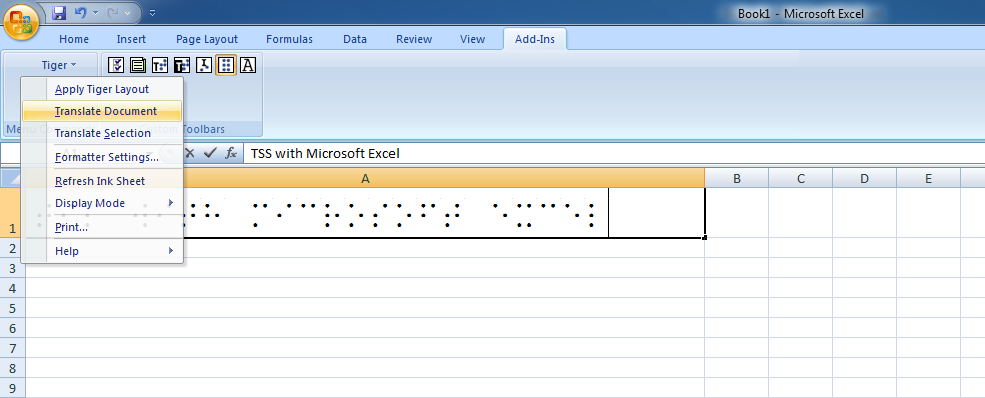Click the green lined document toolbar icon
The image size is (985, 398).
point(138,65)
